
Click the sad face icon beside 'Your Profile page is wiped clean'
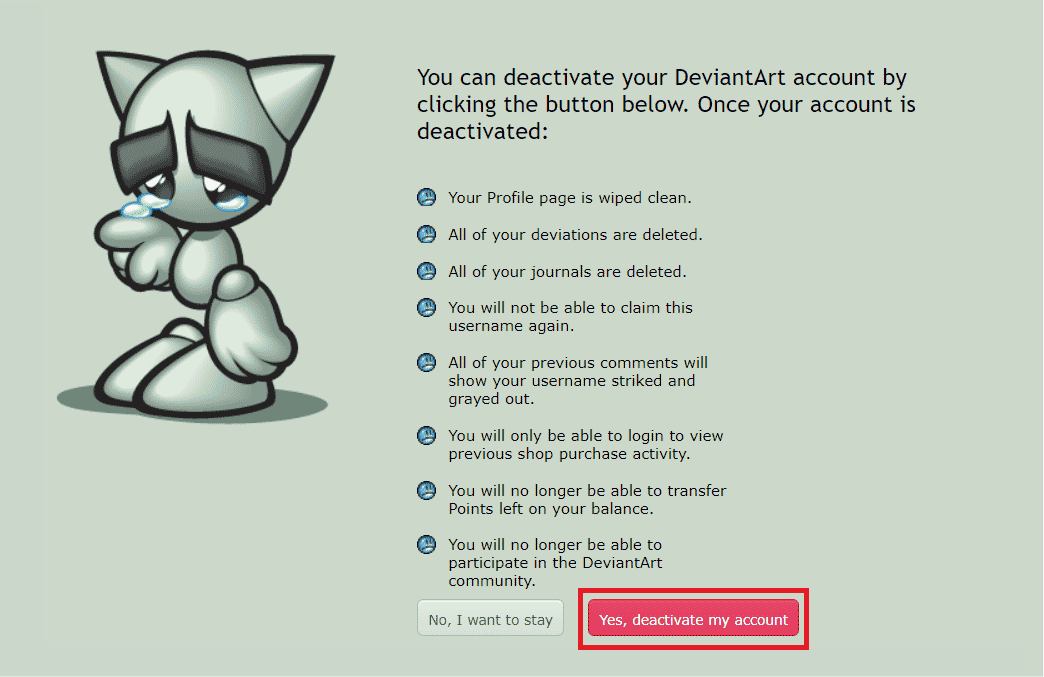426,198
